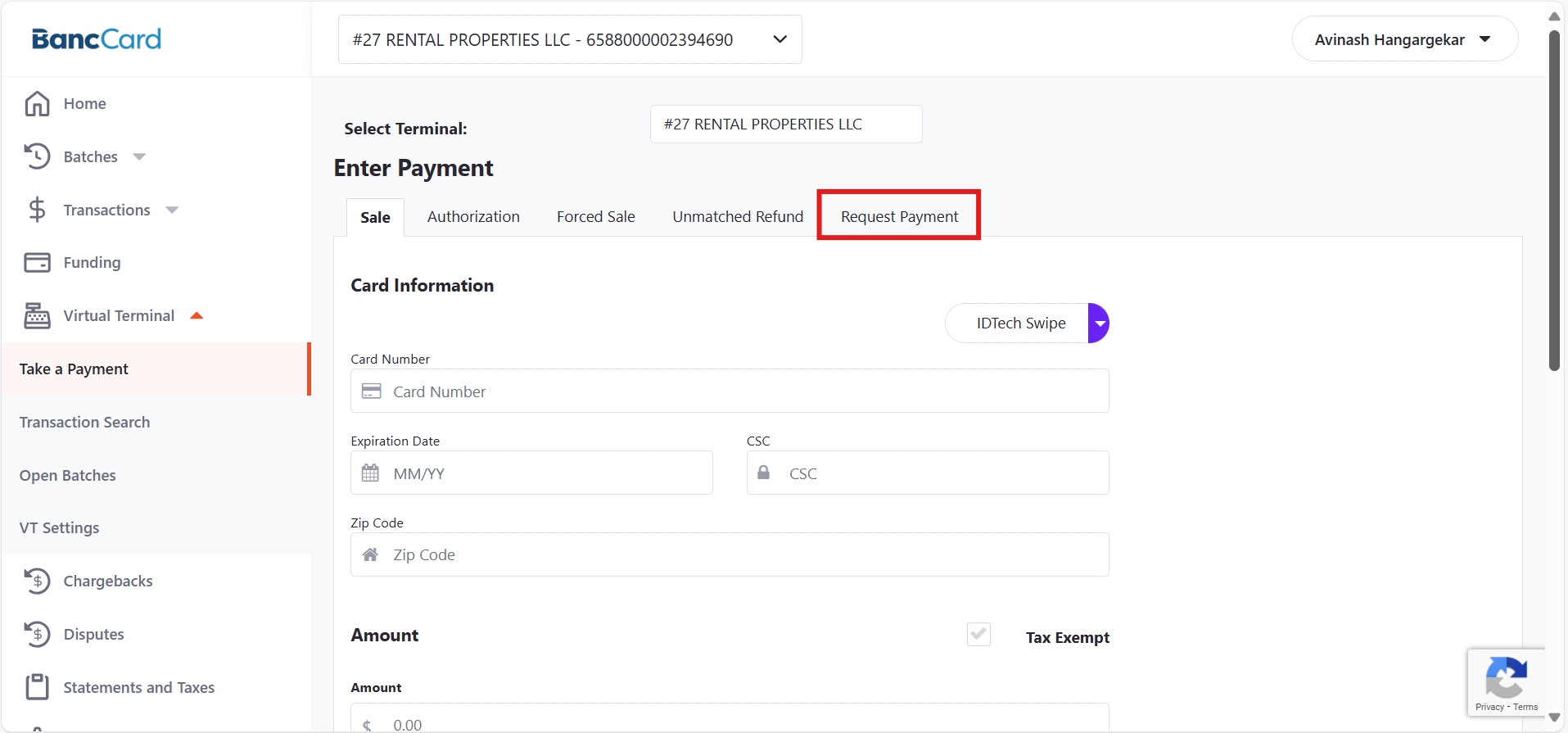Expand the Transactions submenu

pos(172,210)
